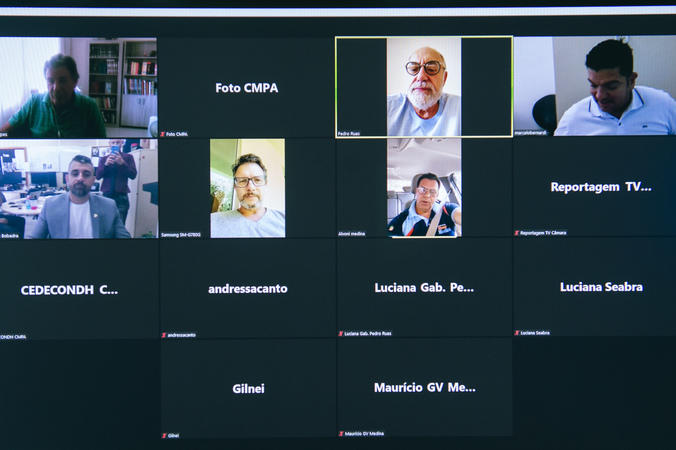Viewport: 676px width, 450px height.
Task: Select the Foto CMPA participant tile
Action: (247, 88)
